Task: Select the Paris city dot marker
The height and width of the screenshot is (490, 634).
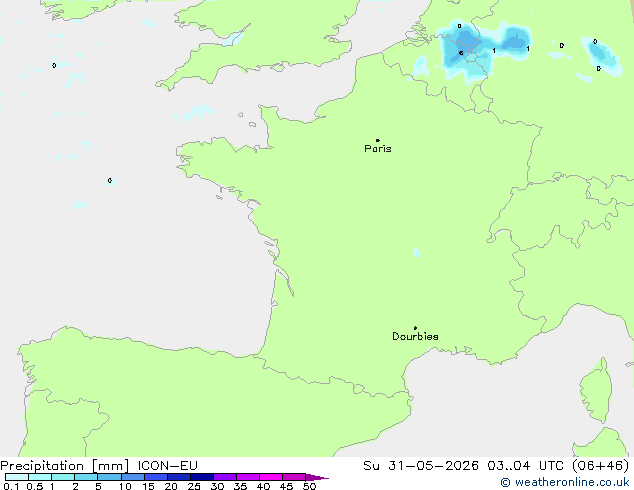Action: (x=378, y=140)
